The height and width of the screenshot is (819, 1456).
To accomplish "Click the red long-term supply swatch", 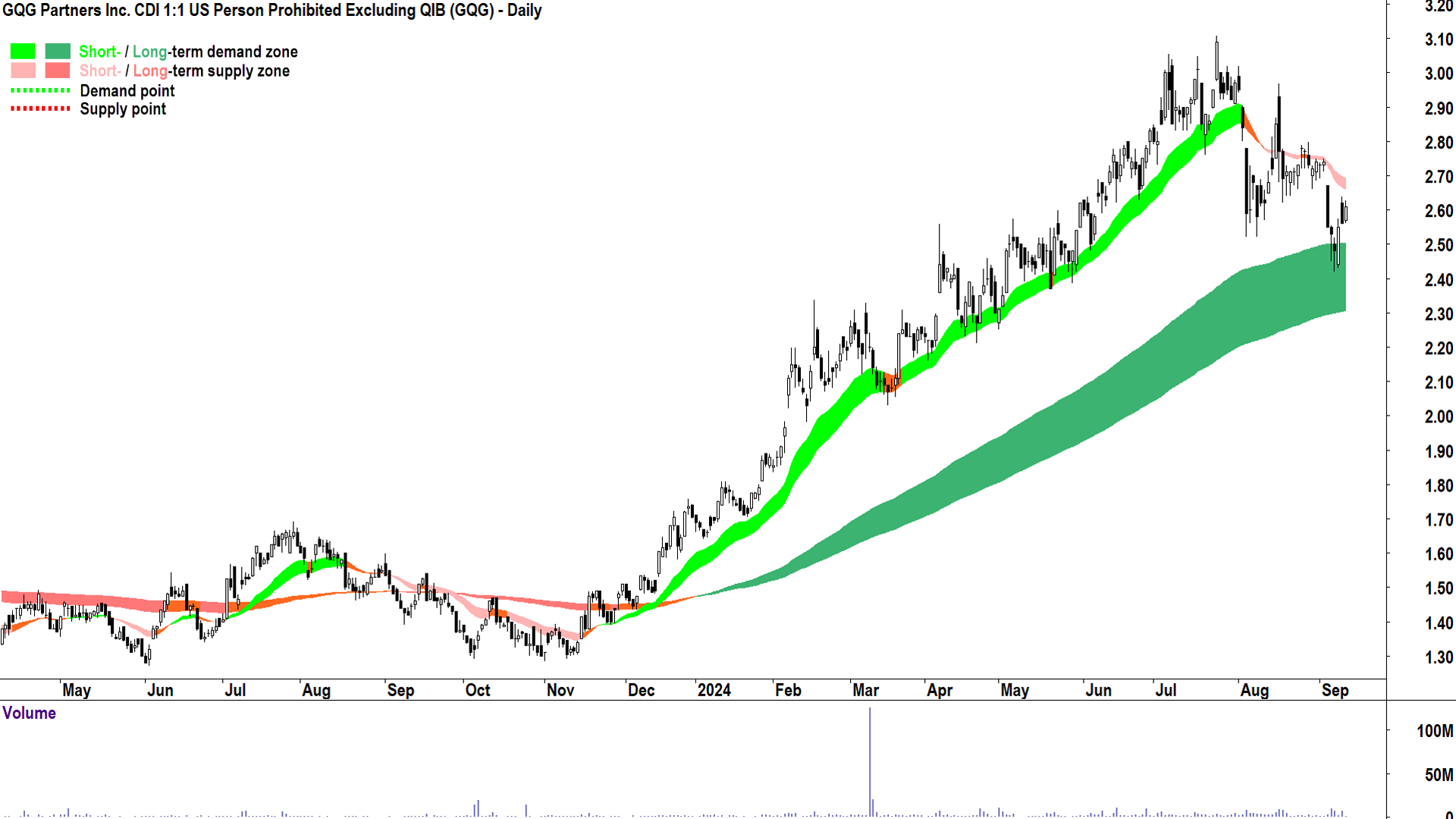I will [x=58, y=71].
